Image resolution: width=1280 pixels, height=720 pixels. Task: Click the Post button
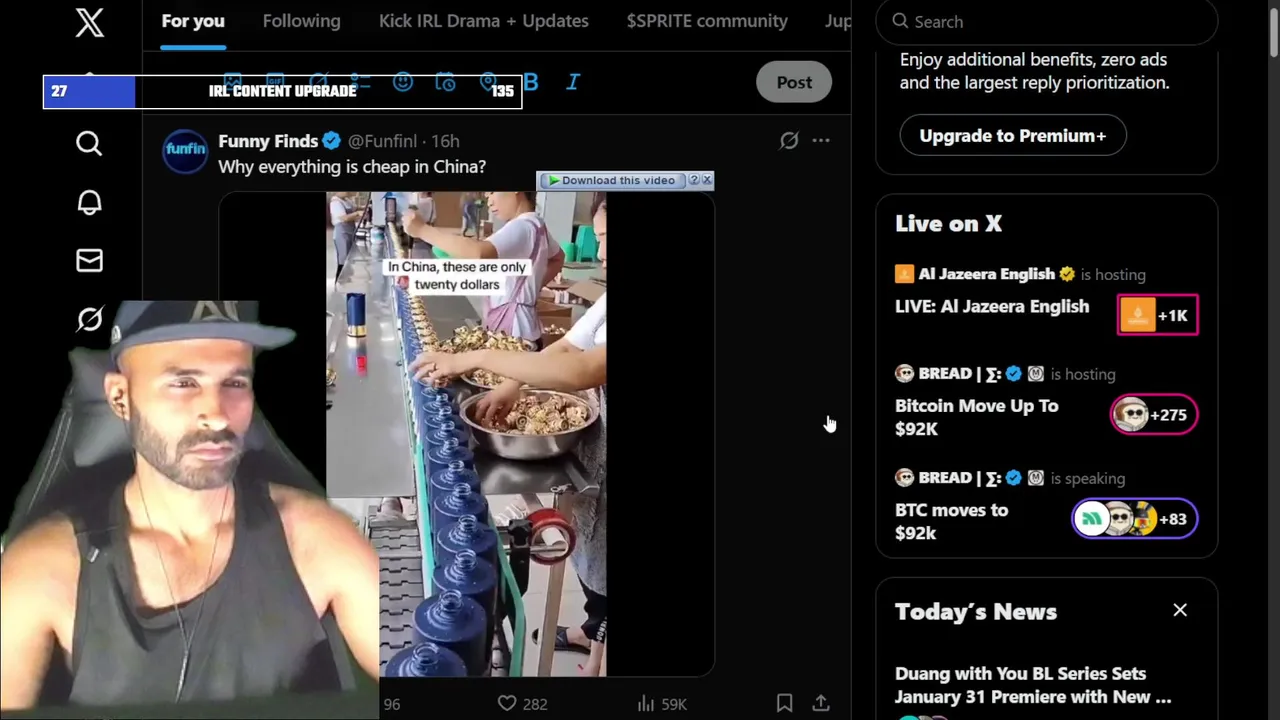pos(794,82)
